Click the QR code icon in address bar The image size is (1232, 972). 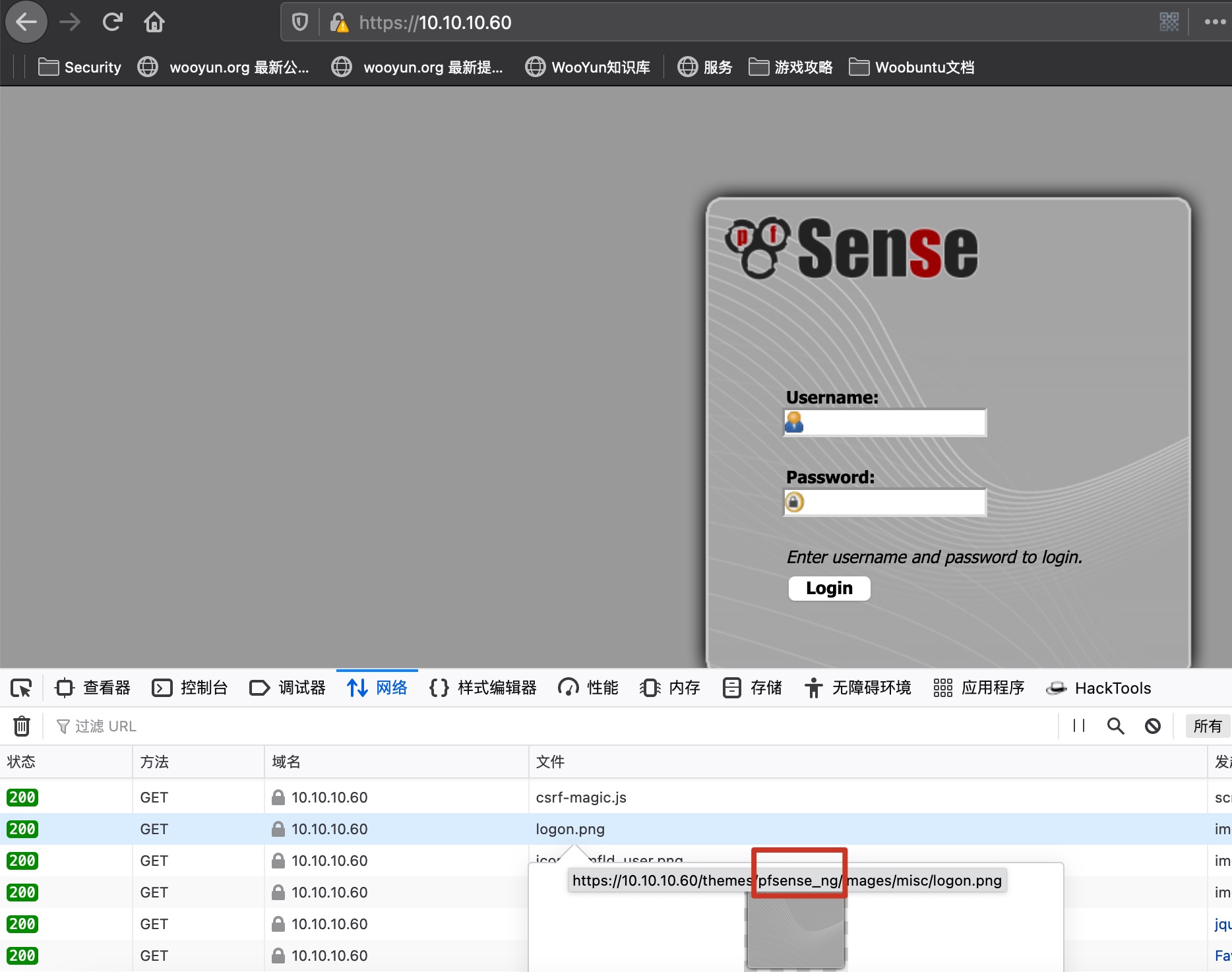1169,22
